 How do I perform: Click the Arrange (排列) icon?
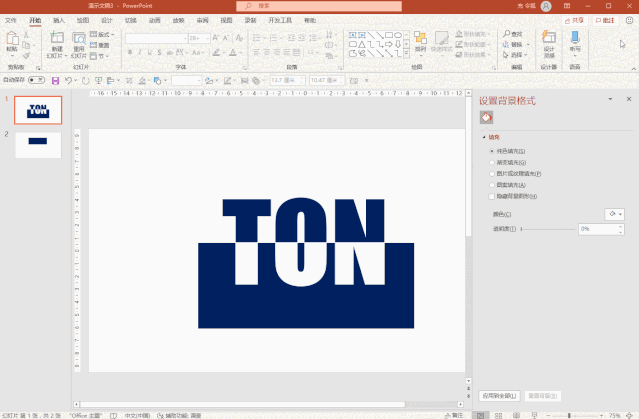click(x=420, y=38)
